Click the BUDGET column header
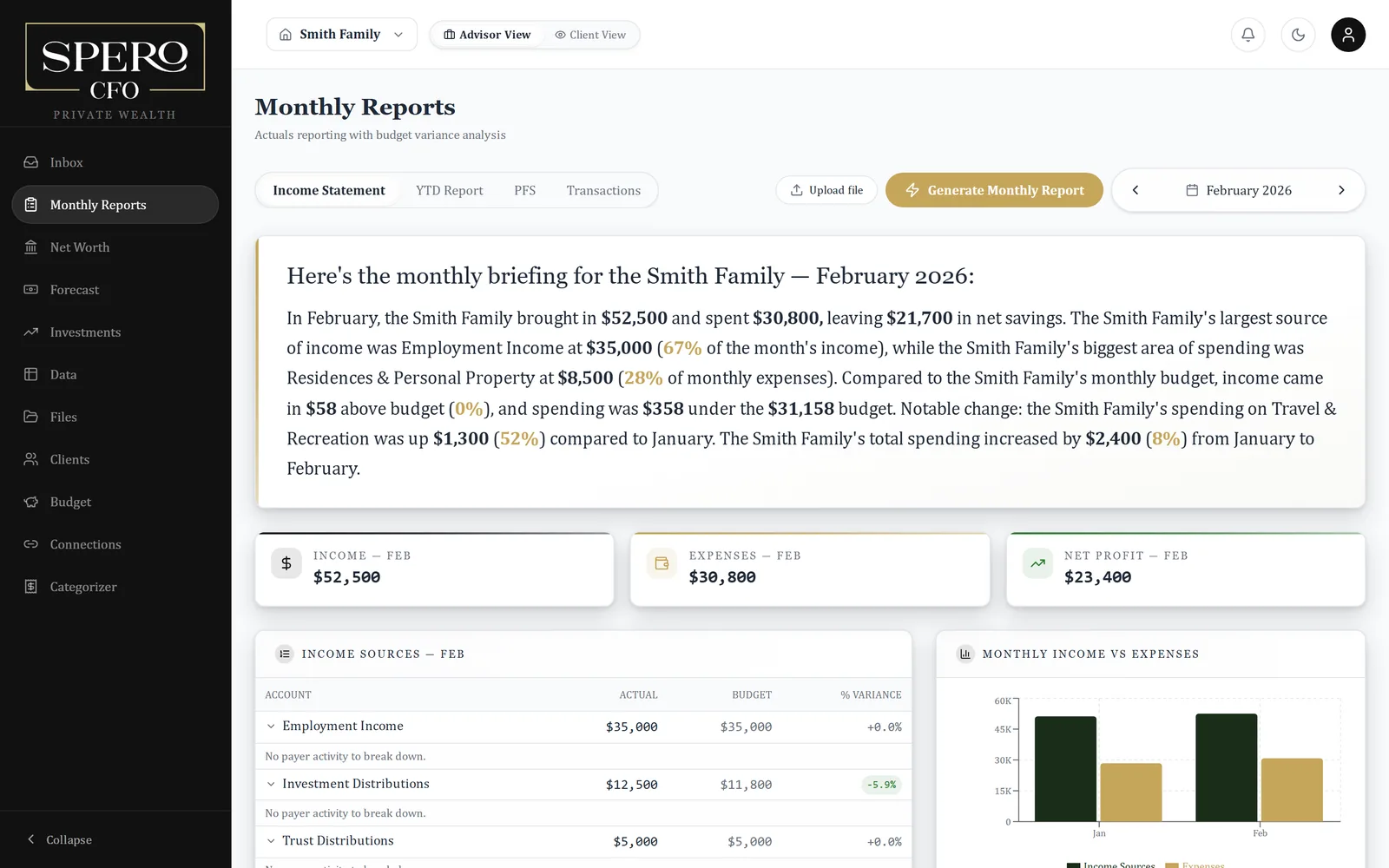Image resolution: width=1389 pixels, height=868 pixels. 752,695
